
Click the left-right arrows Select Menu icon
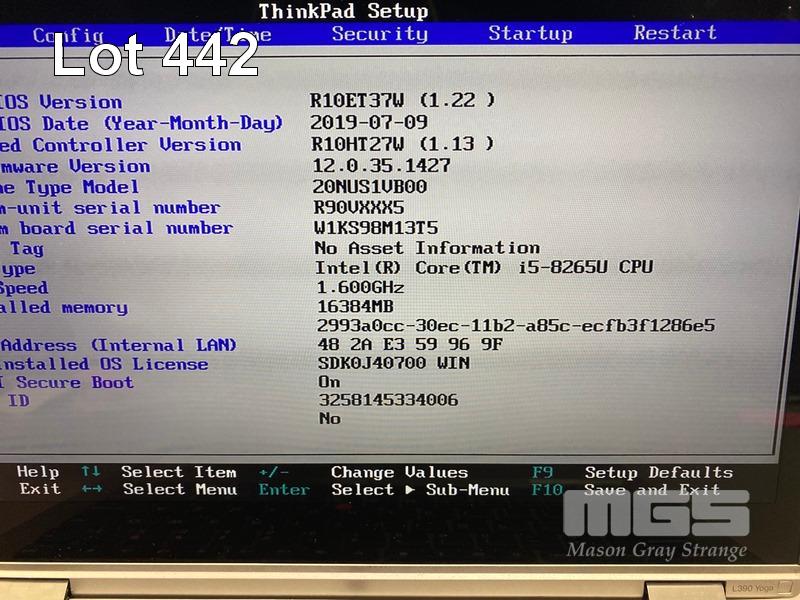(x=91, y=490)
